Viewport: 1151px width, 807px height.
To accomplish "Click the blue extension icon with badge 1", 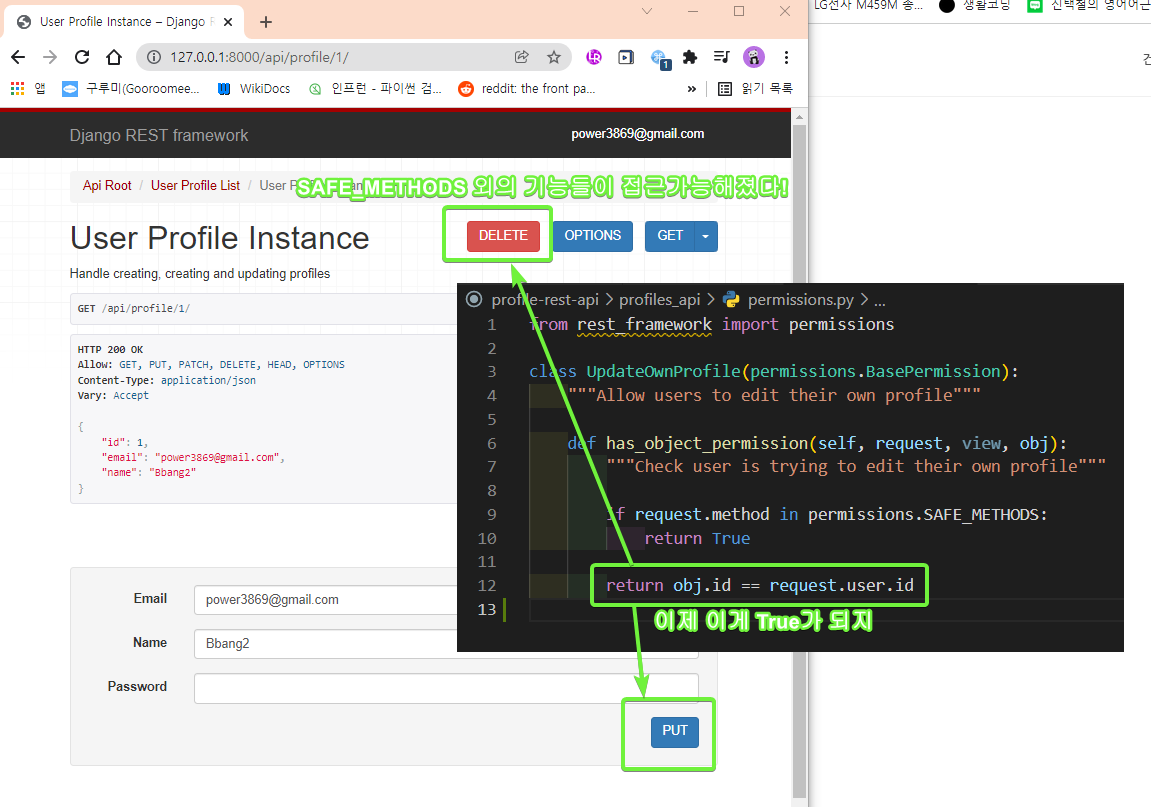I will pyautogui.click(x=659, y=56).
